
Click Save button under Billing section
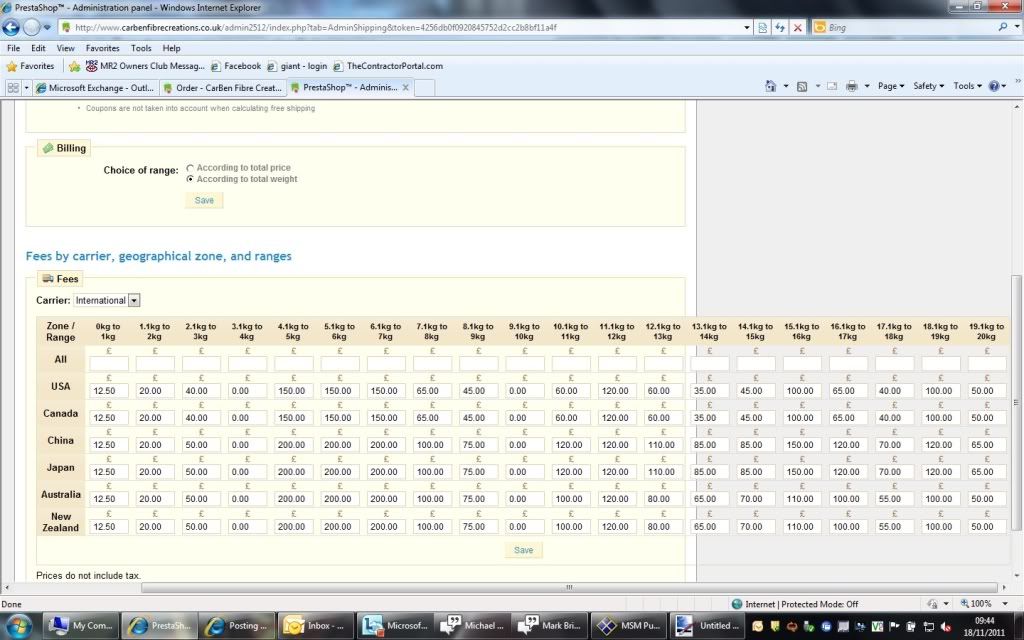(x=204, y=200)
